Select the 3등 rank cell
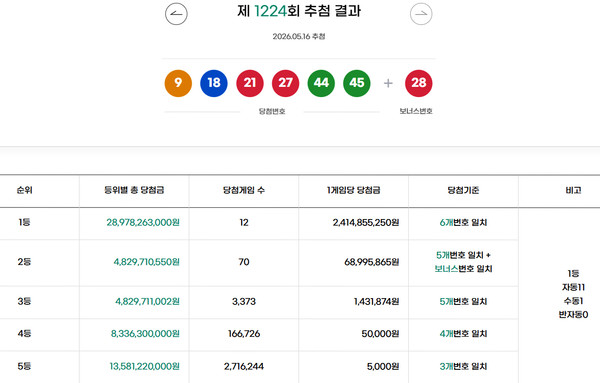This screenshot has width=600, height=383. point(24,301)
